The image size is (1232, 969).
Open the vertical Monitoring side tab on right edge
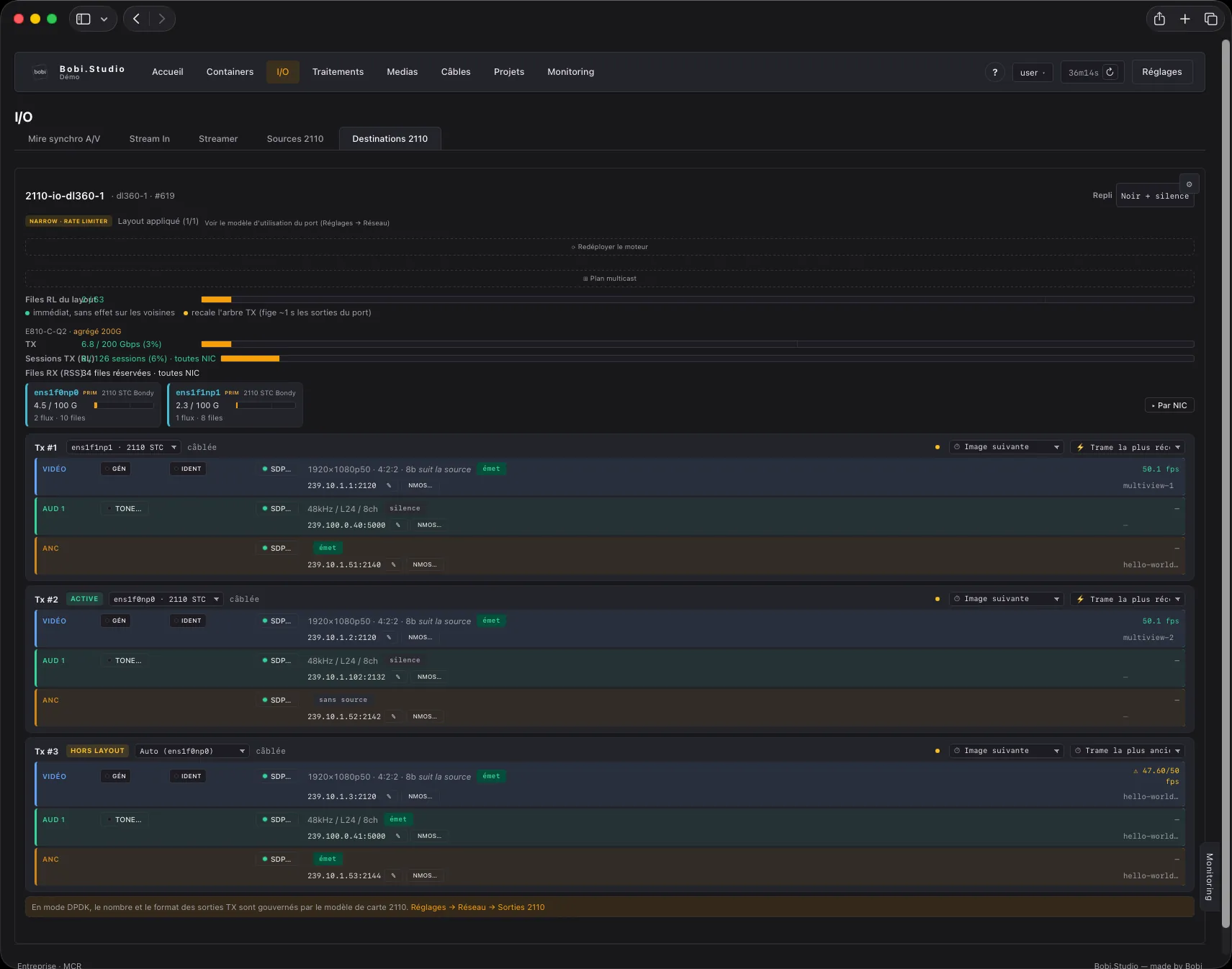(1210, 877)
